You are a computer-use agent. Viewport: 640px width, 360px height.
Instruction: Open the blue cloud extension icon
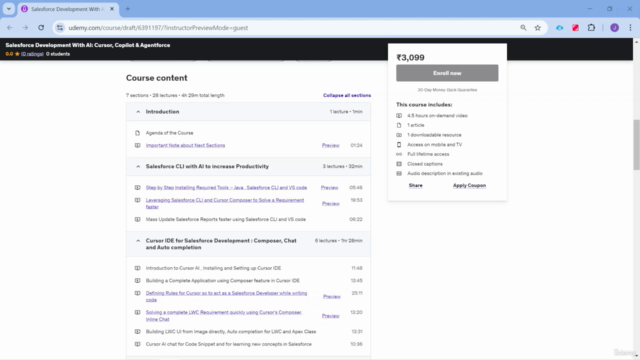560,28
